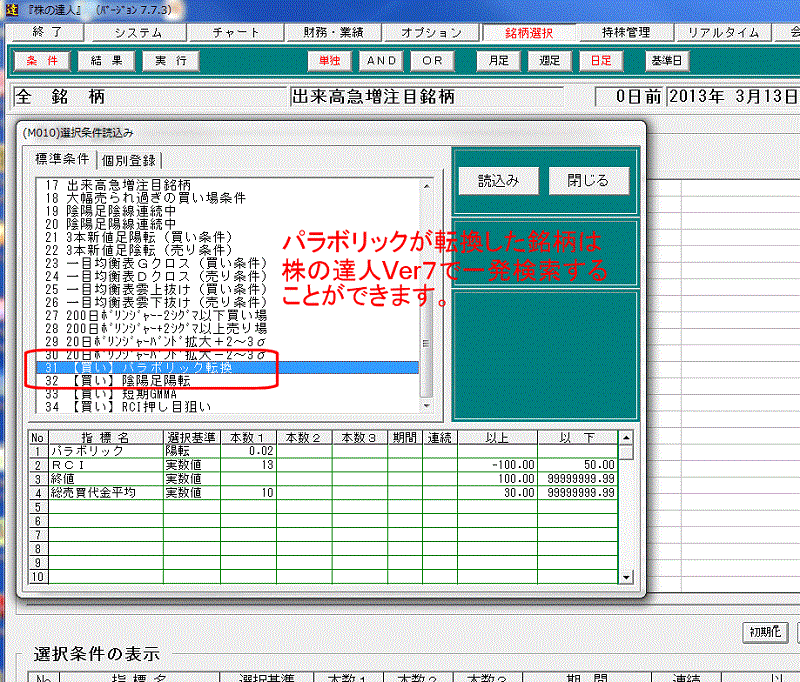Screen dimensions: 800x682
Task: Select list item 19 陰陽足陰線連続中
Action: (x=227, y=211)
